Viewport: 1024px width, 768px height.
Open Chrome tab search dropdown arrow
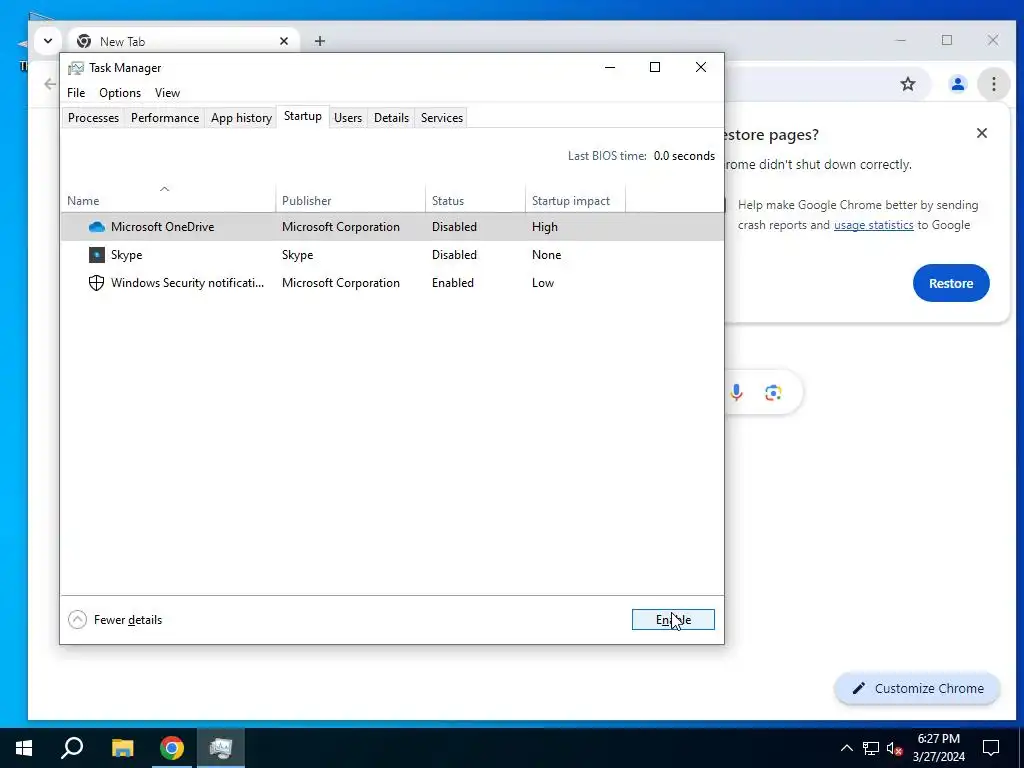[48, 40]
